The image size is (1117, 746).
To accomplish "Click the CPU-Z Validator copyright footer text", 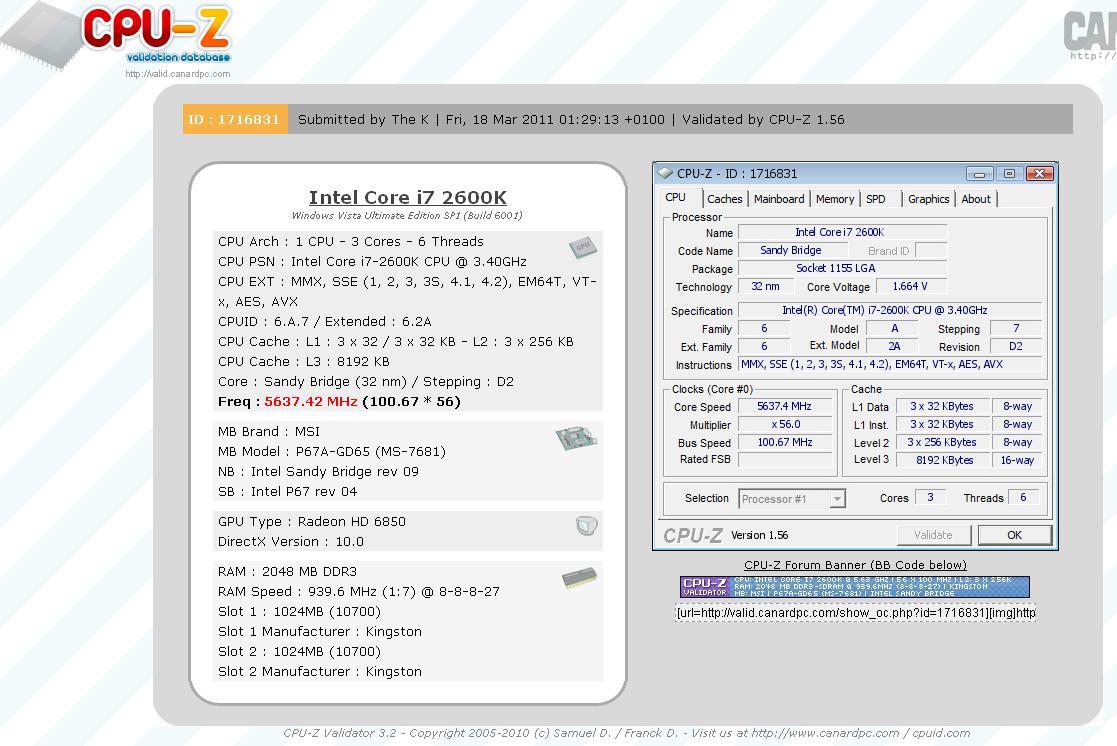I will tap(627, 733).
